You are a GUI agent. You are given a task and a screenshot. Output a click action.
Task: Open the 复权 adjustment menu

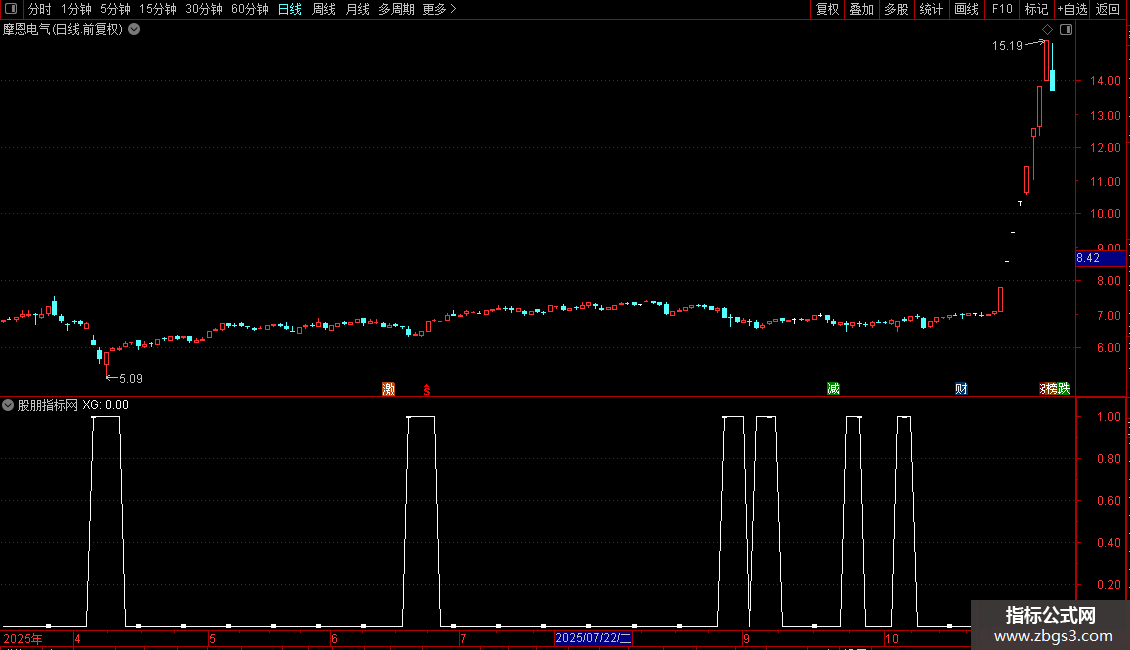point(827,9)
